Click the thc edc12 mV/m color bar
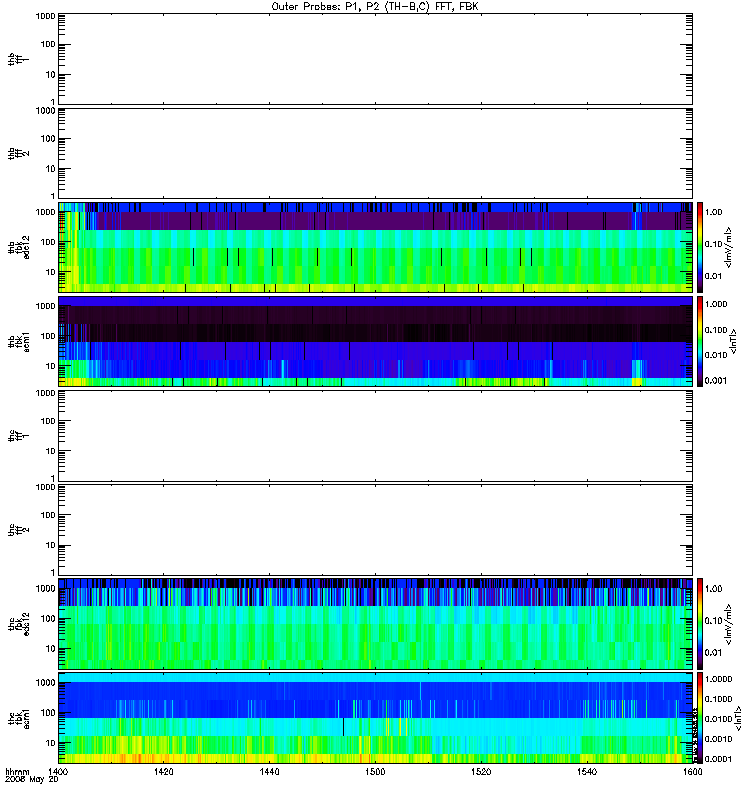The height and width of the screenshot is (800, 750). [x=700, y=624]
